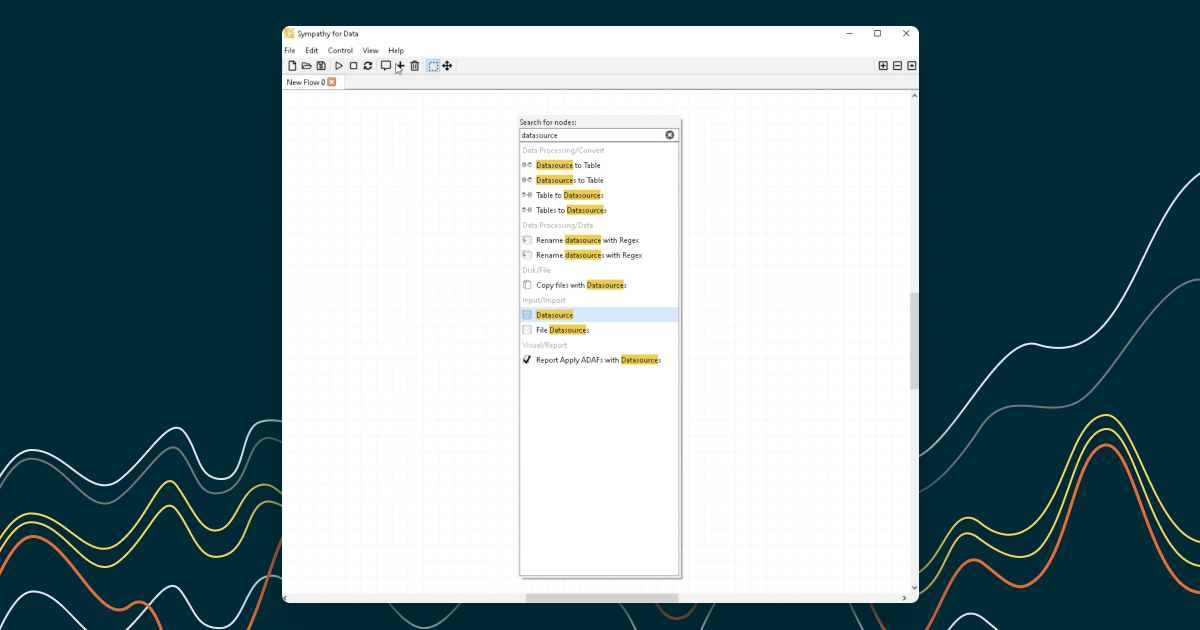Screen dimensions: 1200x630
Task: Select Datasource under Input/Import
Action: (554, 315)
